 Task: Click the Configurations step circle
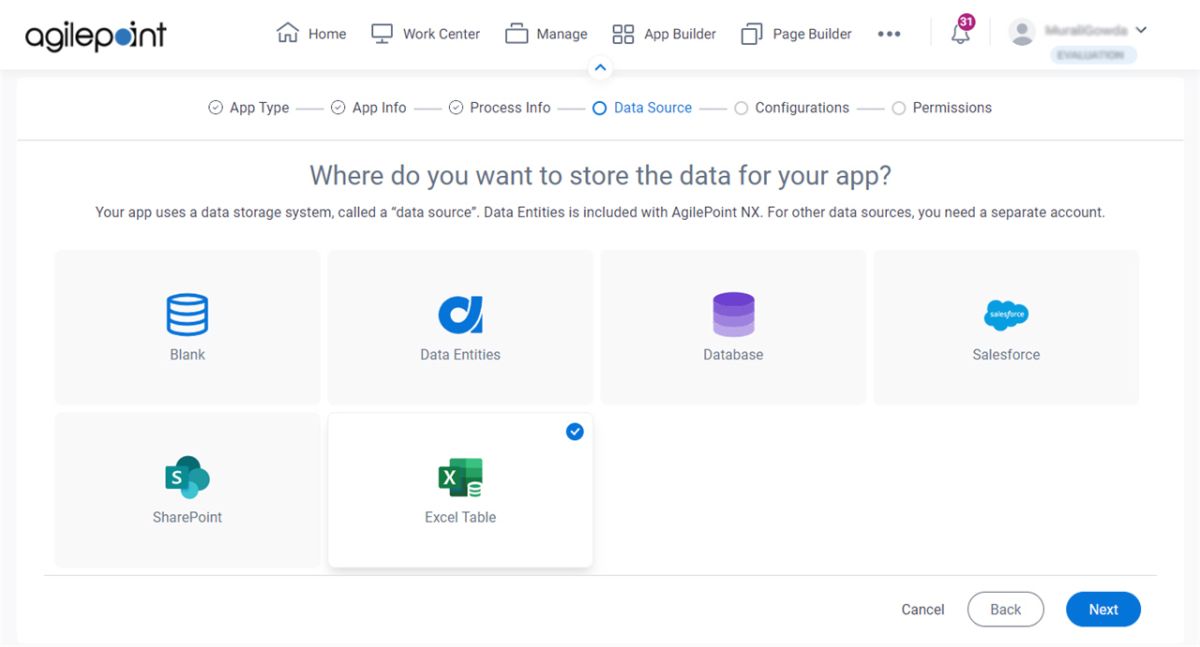coord(741,108)
